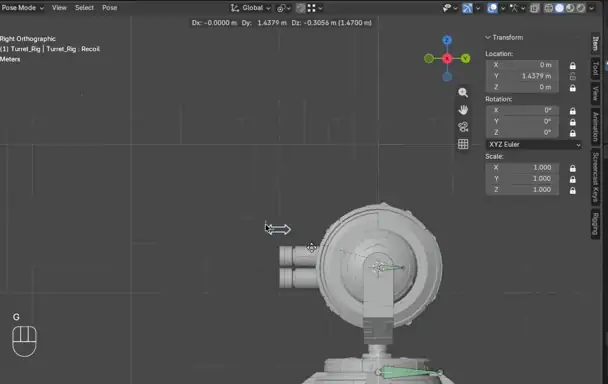Image resolution: width=608 pixels, height=384 pixels.
Task: Open the Pose menu
Action: click(109, 8)
